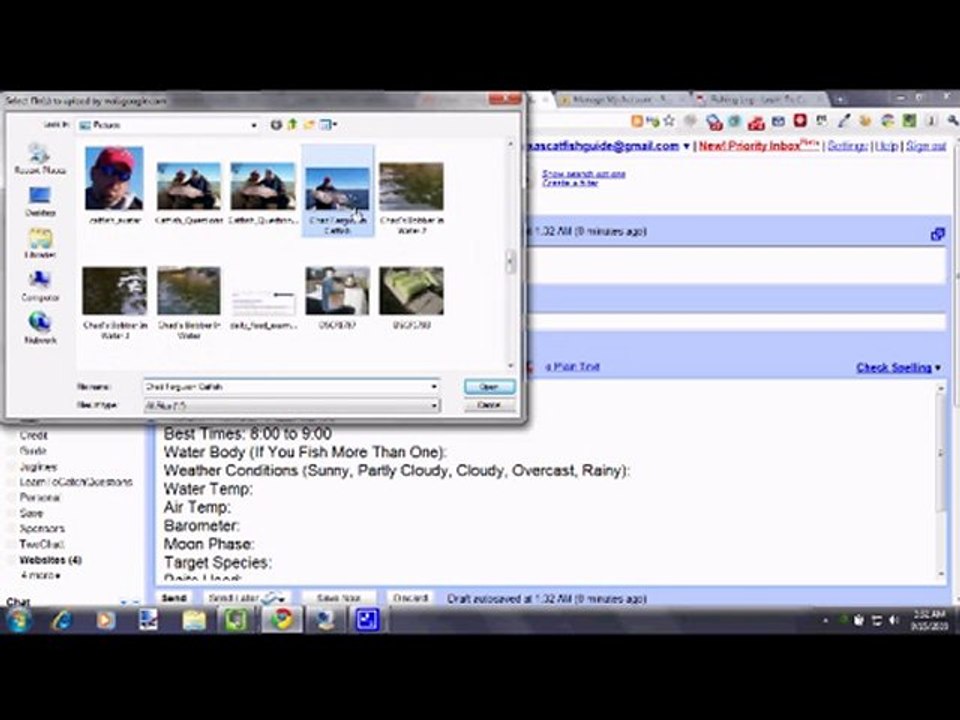The width and height of the screenshot is (960, 720).
Task: Create a new folder in the dialog
Action: coord(309,124)
